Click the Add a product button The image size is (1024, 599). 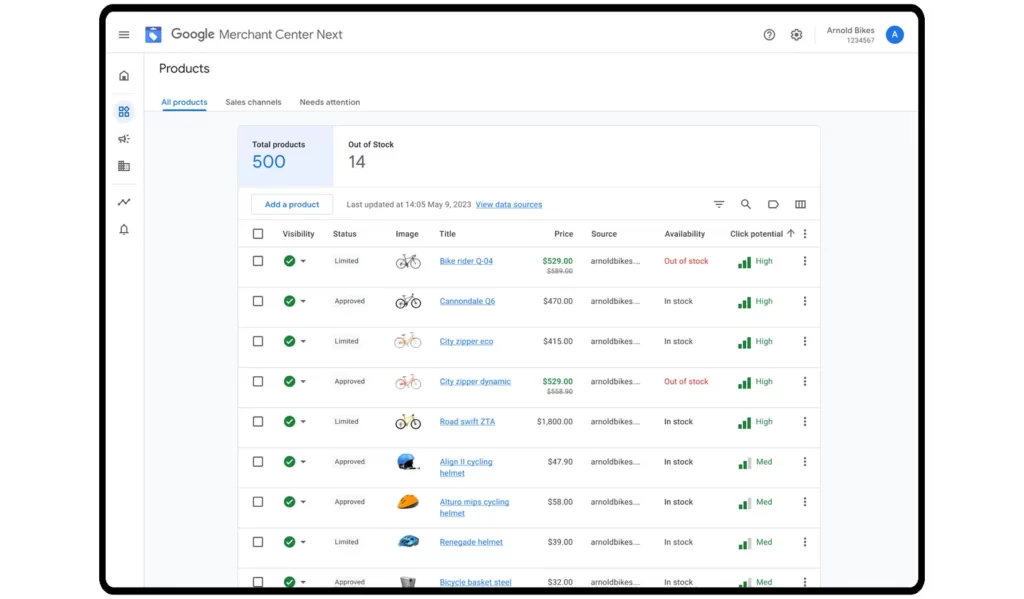[292, 204]
